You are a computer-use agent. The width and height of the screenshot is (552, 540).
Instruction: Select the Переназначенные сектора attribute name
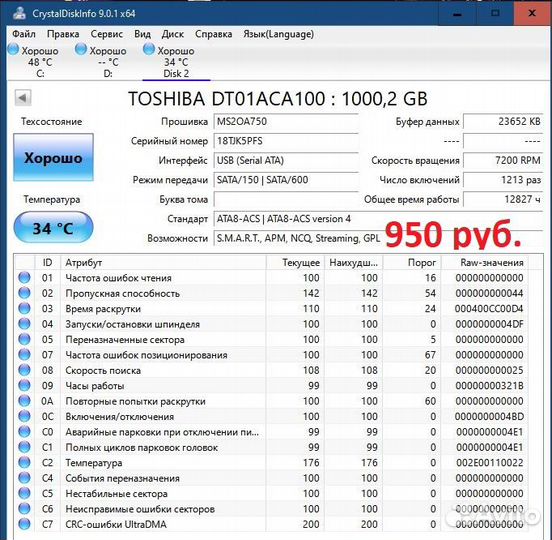[x=125, y=340]
